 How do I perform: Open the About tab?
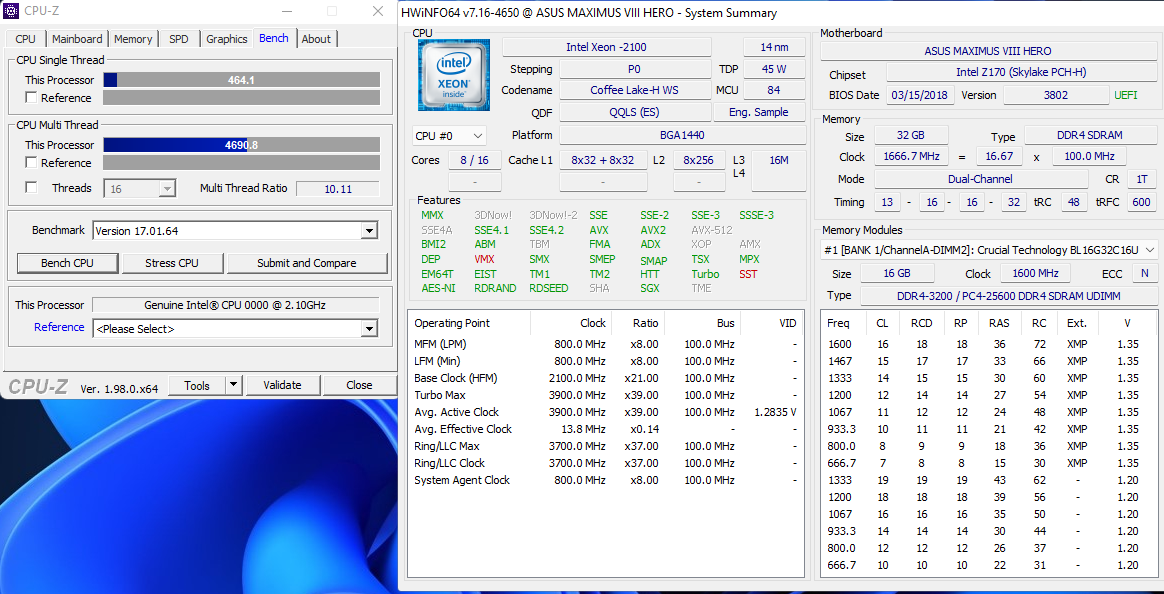click(x=316, y=39)
